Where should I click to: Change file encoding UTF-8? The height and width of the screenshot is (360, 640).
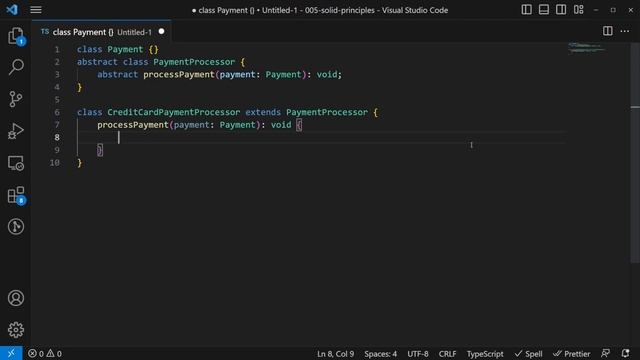418,354
